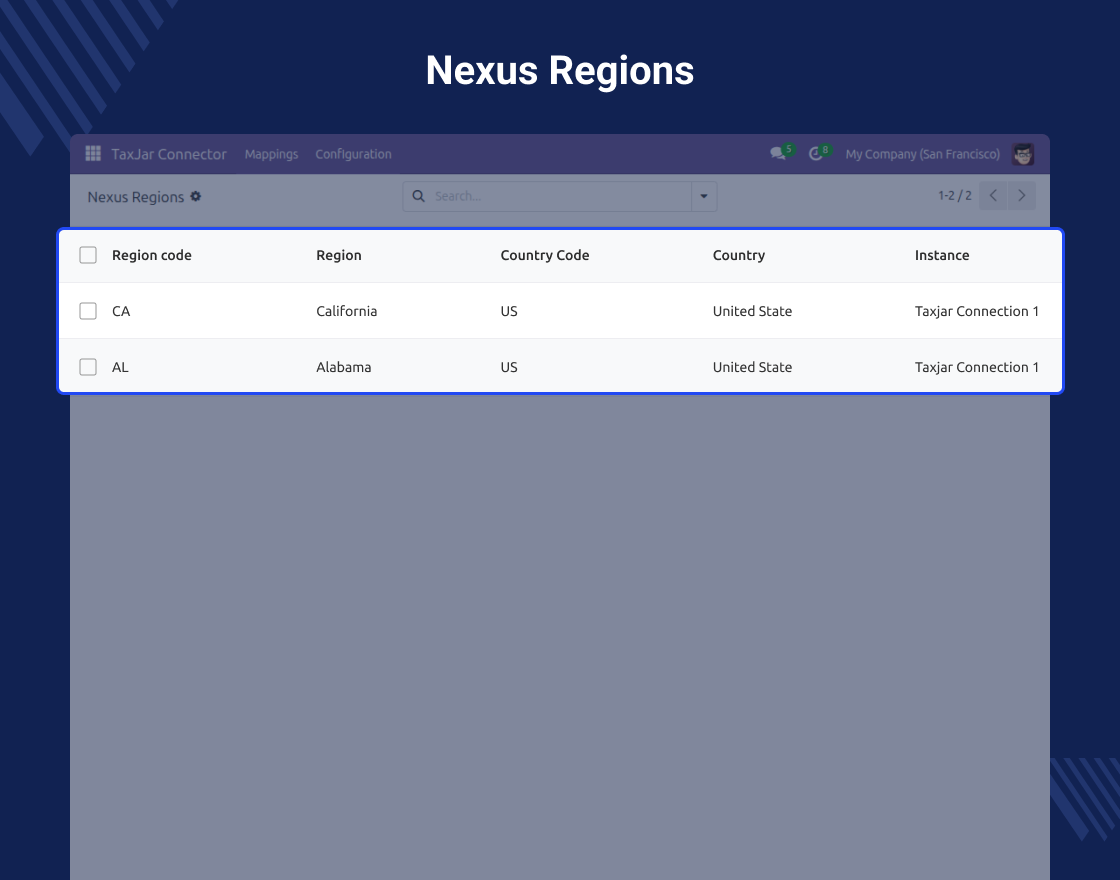The image size is (1120, 880).
Task: Toggle the select-all header checkbox
Action: [x=88, y=255]
